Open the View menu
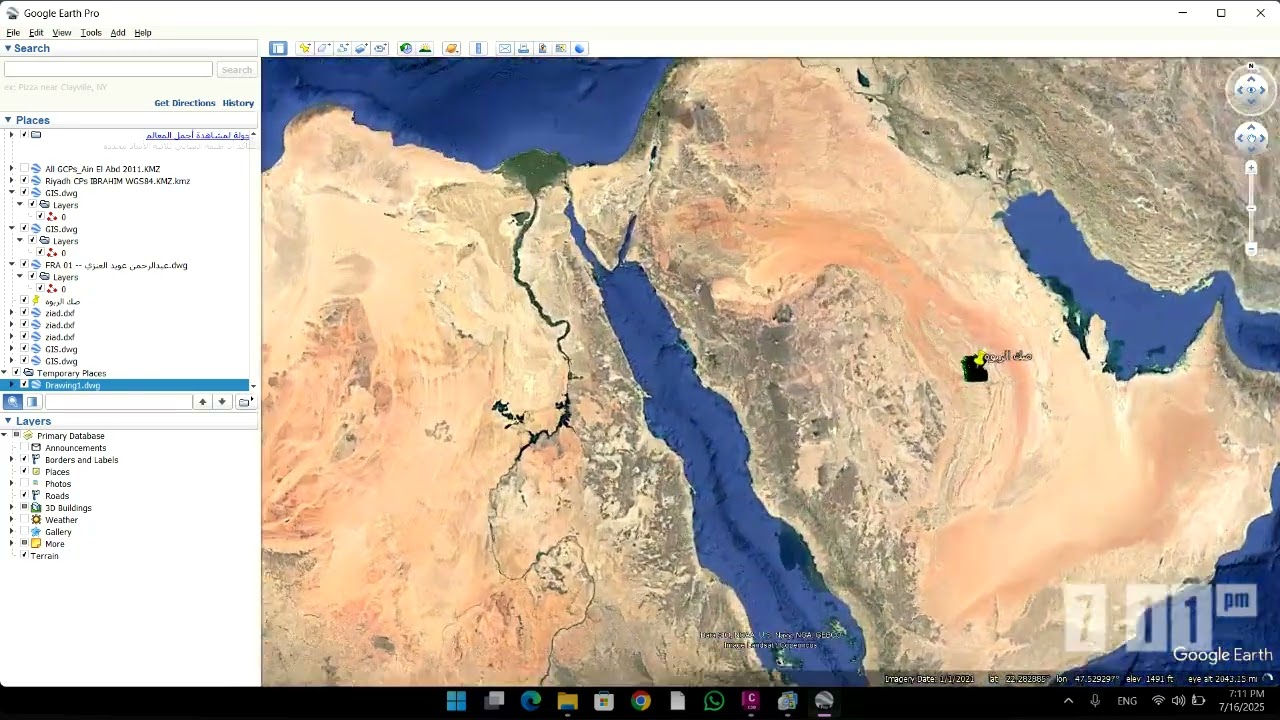The image size is (1280, 720). pyautogui.click(x=62, y=33)
